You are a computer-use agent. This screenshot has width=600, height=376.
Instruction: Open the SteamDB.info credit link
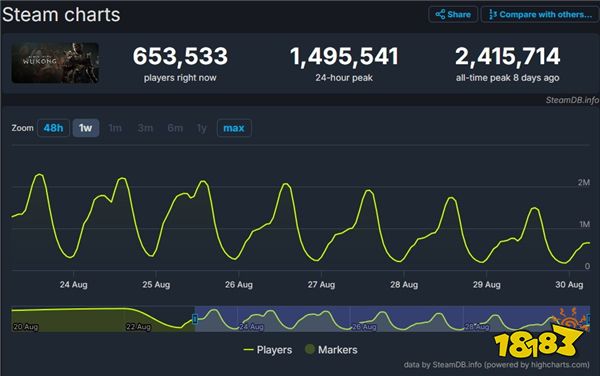(572, 100)
